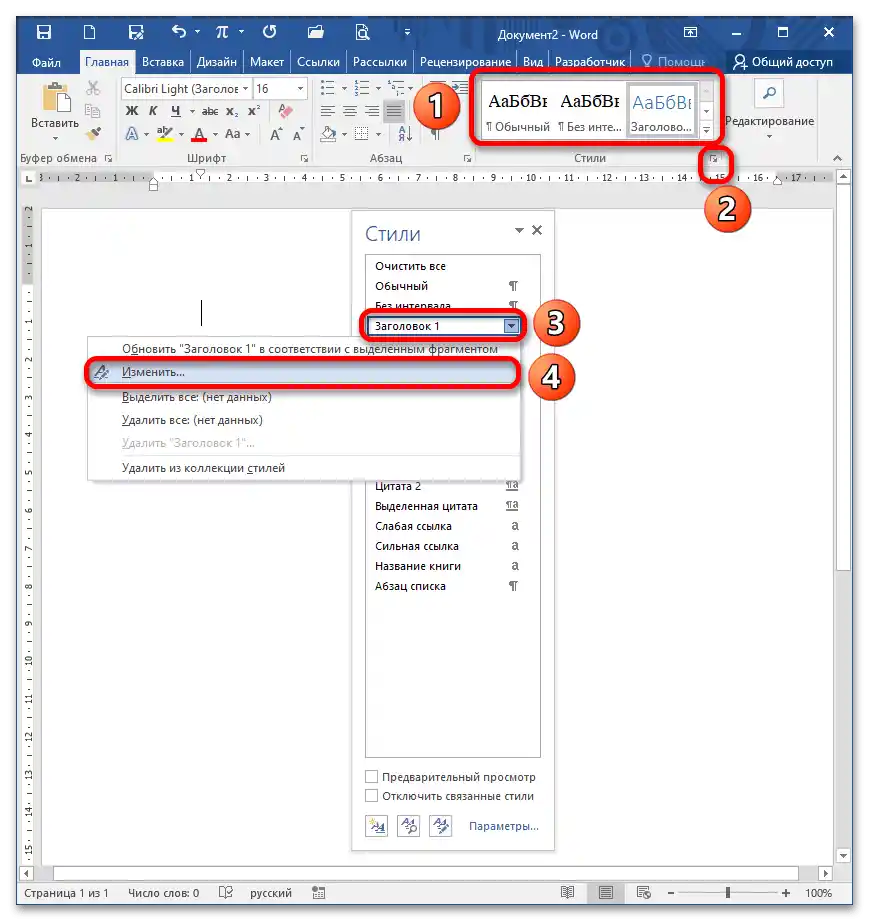Decrease font size icon
This screenshot has width=869, height=921.
tap(298, 135)
